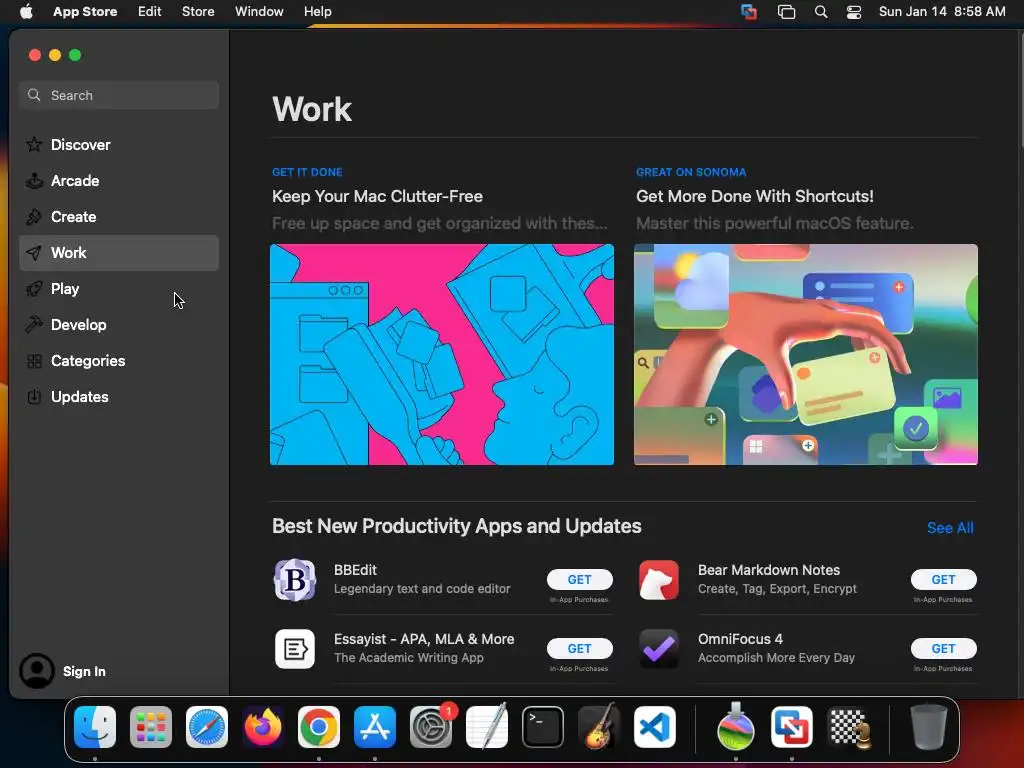Open System Settings from the Dock
Screen dimensions: 1024x768
point(431,727)
